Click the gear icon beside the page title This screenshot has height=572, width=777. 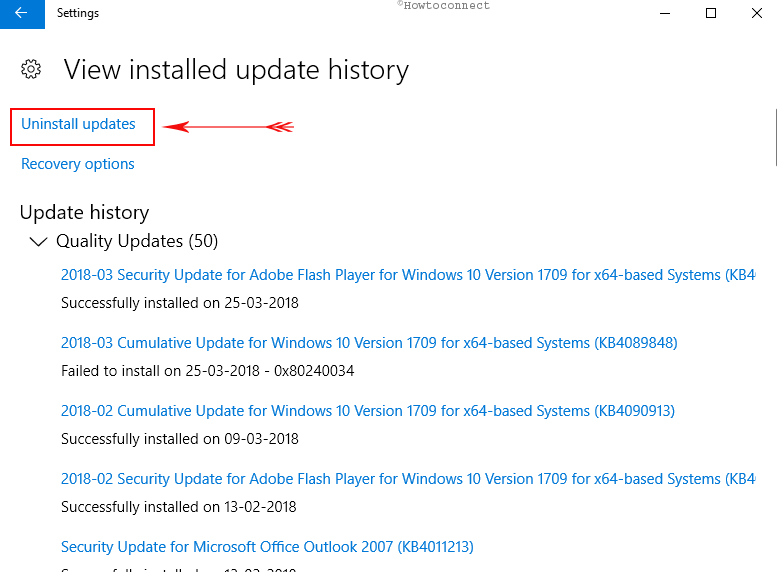click(x=31, y=69)
